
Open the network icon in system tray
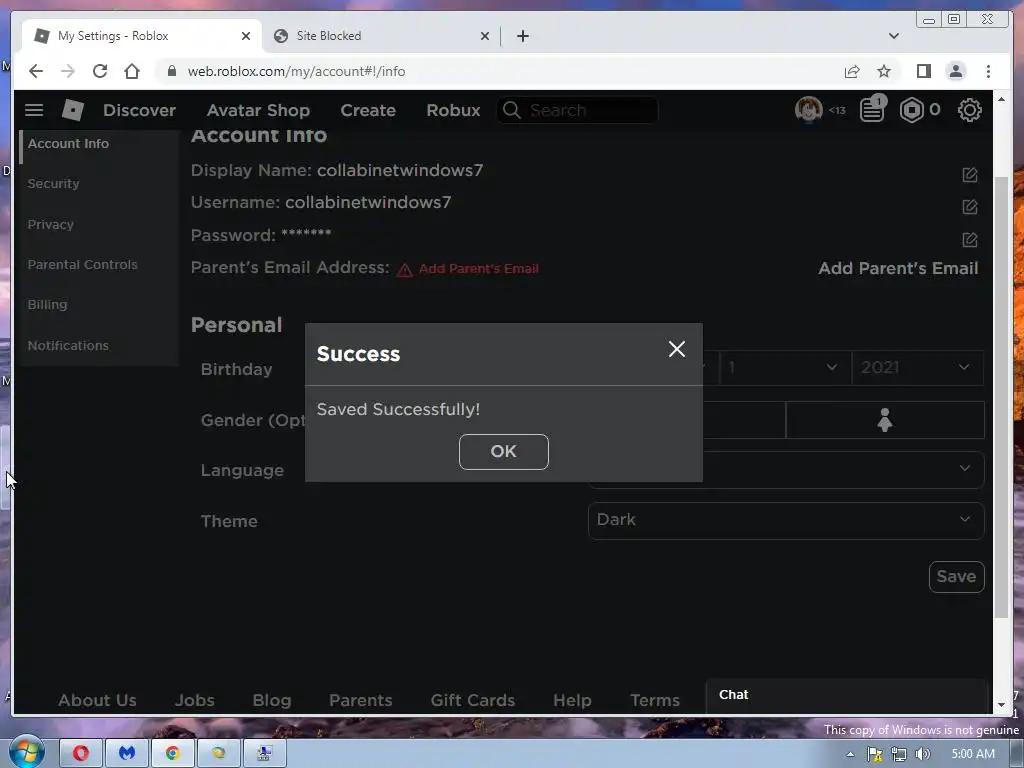tap(899, 754)
